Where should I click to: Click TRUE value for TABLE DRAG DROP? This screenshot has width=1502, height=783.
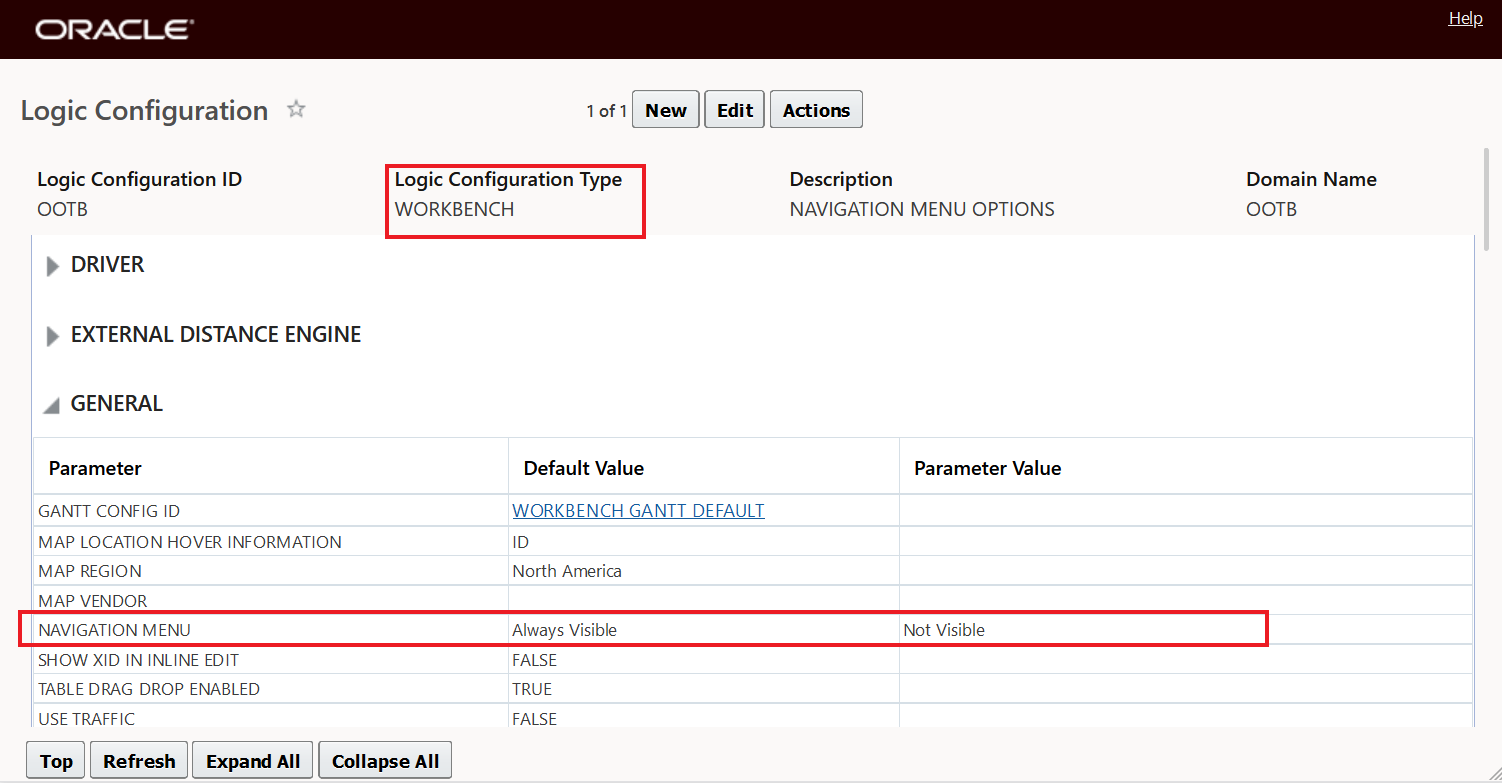coord(532,689)
